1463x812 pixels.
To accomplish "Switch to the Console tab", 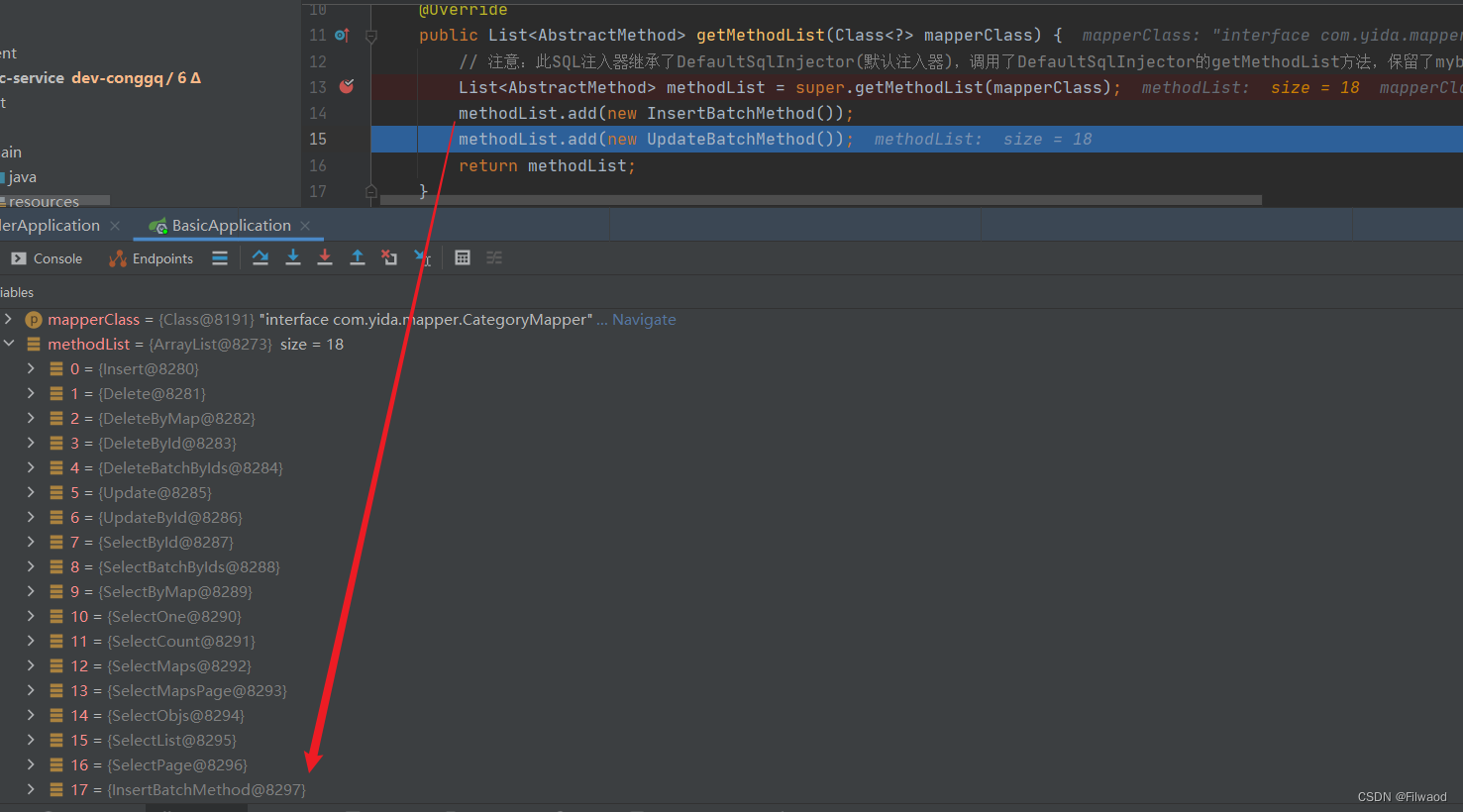I will [x=47, y=258].
